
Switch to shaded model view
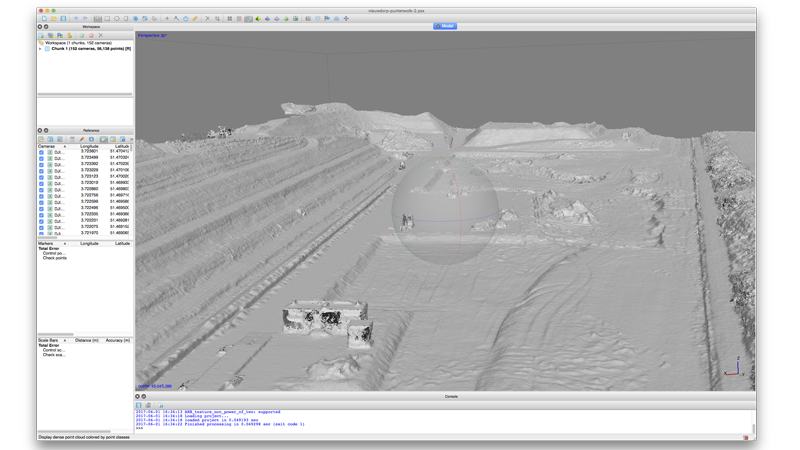click(x=258, y=18)
